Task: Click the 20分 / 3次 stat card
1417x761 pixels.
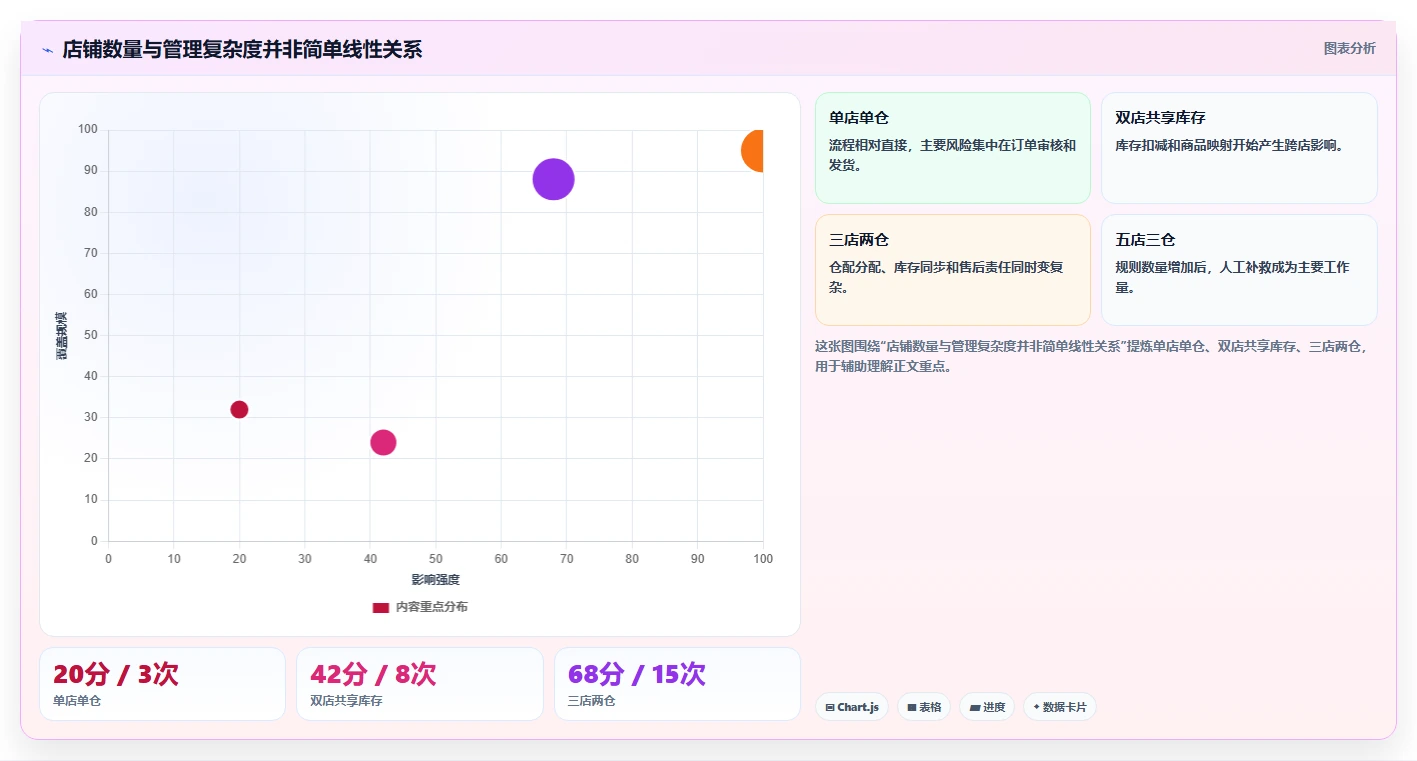Action: tap(162, 684)
